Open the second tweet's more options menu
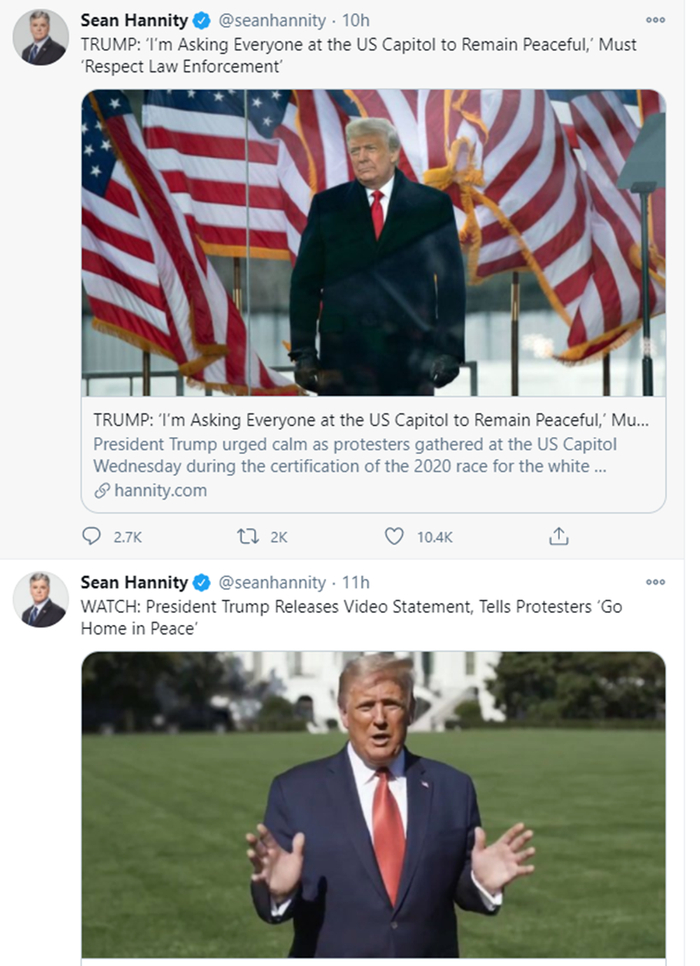Screen dimensions: 700x966 click(x=655, y=582)
